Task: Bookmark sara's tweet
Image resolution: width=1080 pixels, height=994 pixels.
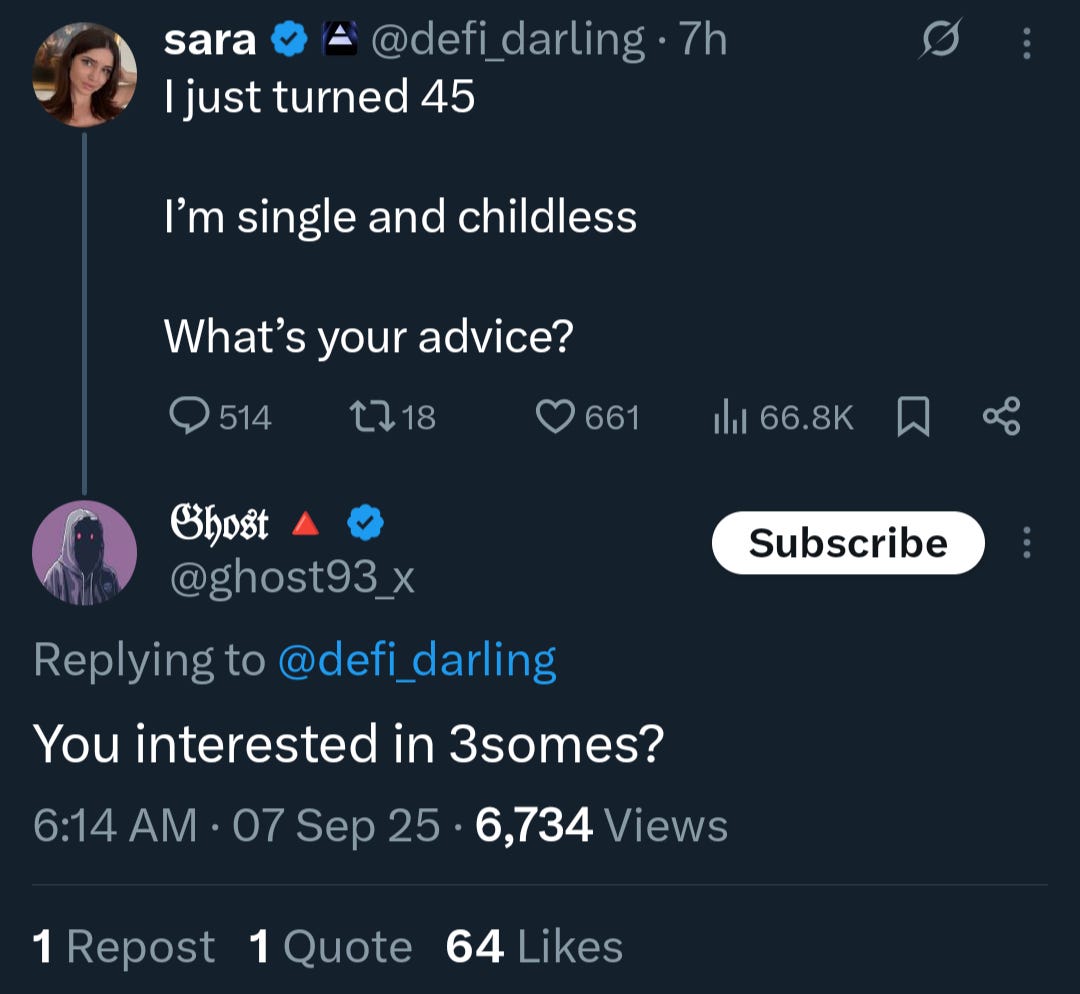Action: coord(913,416)
